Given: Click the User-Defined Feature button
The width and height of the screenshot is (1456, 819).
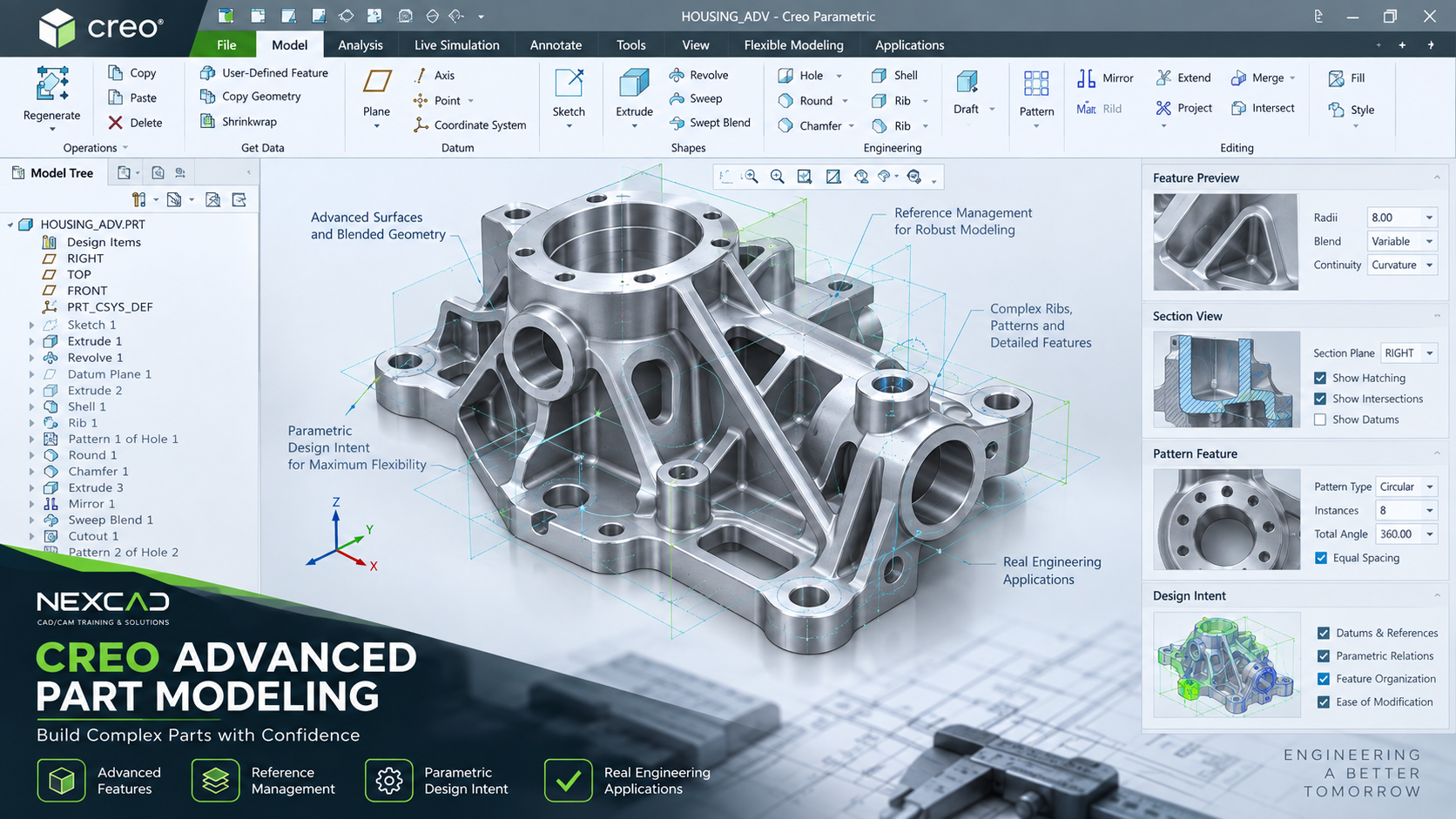Looking at the screenshot, I should [x=264, y=73].
